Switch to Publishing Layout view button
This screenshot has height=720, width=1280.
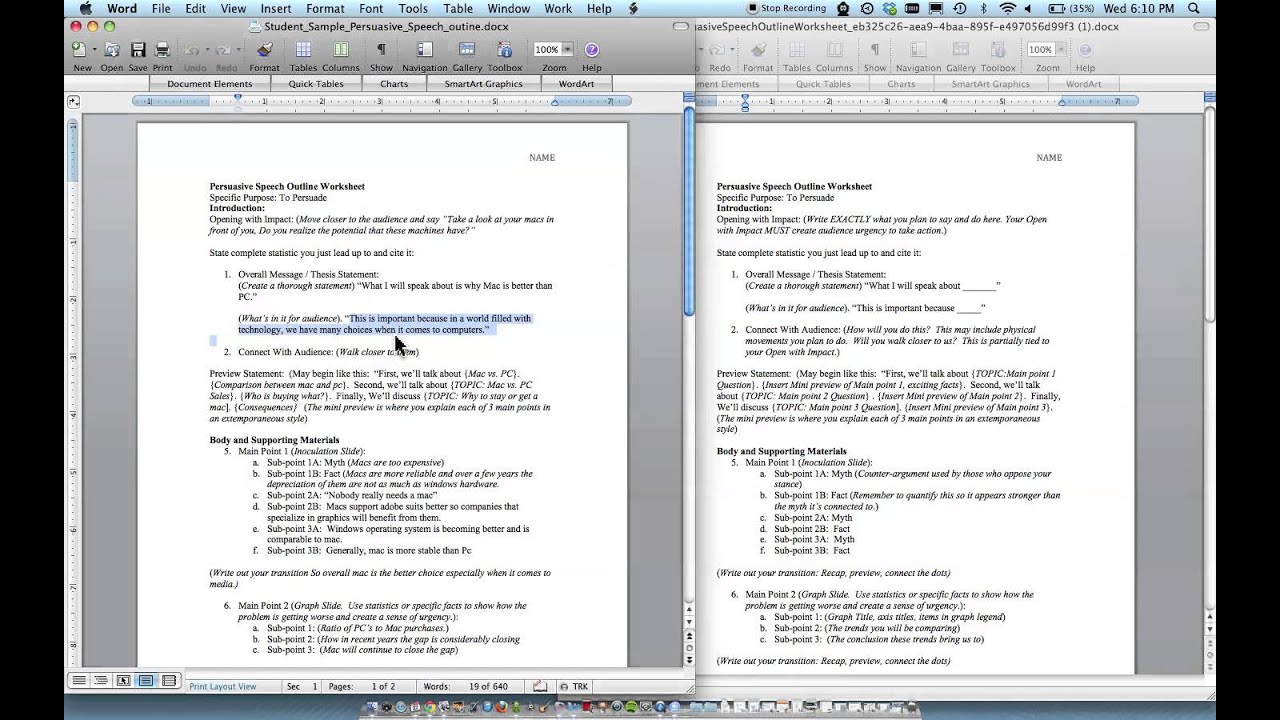click(124, 681)
